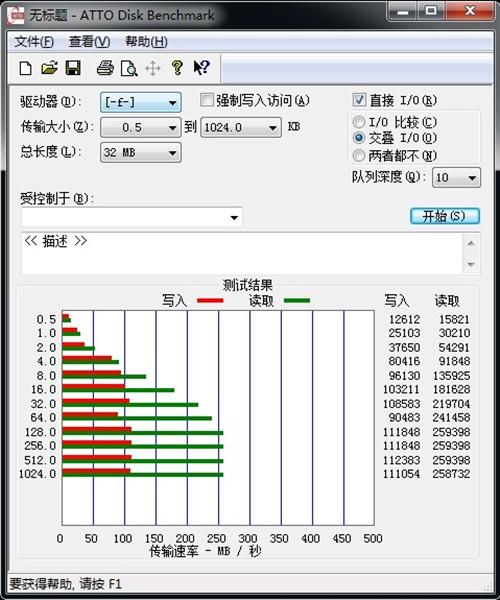Screen dimensions: 500x600
Task: Click the move arrows toolbar icon
Action: tap(153, 69)
